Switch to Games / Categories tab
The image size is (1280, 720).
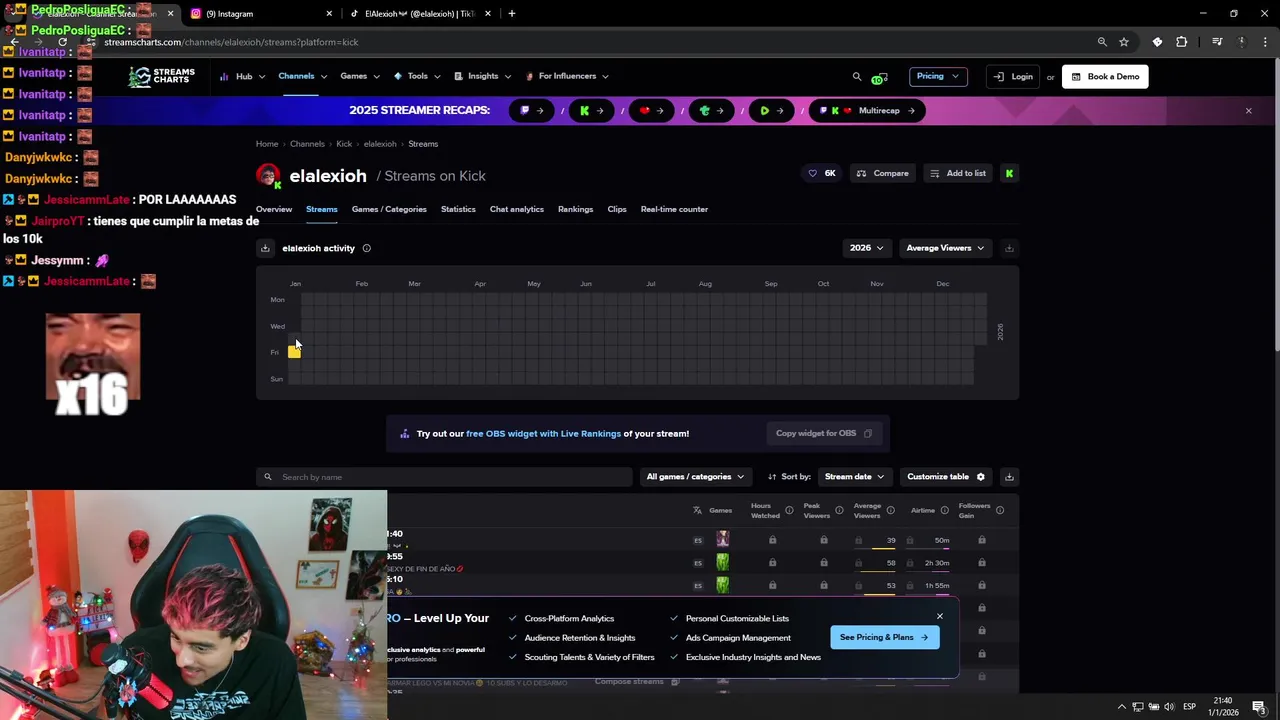pyautogui.click(x=389, y=209)
